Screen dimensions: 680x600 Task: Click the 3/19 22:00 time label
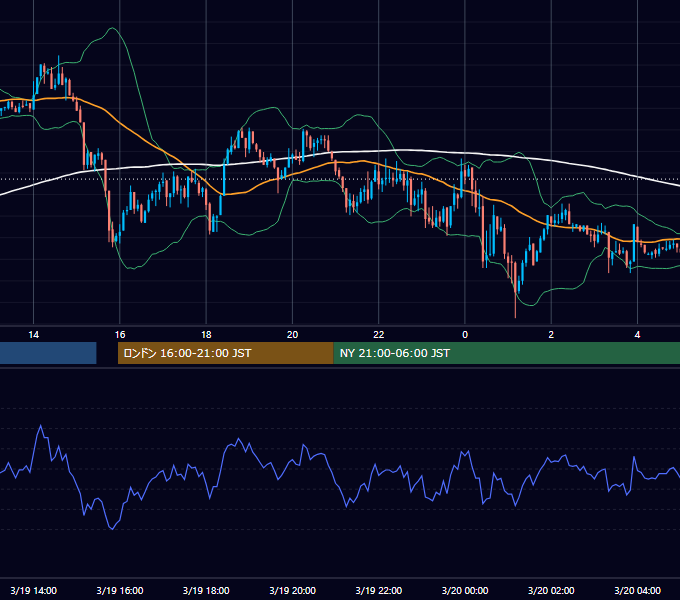(x=379, y=590)
